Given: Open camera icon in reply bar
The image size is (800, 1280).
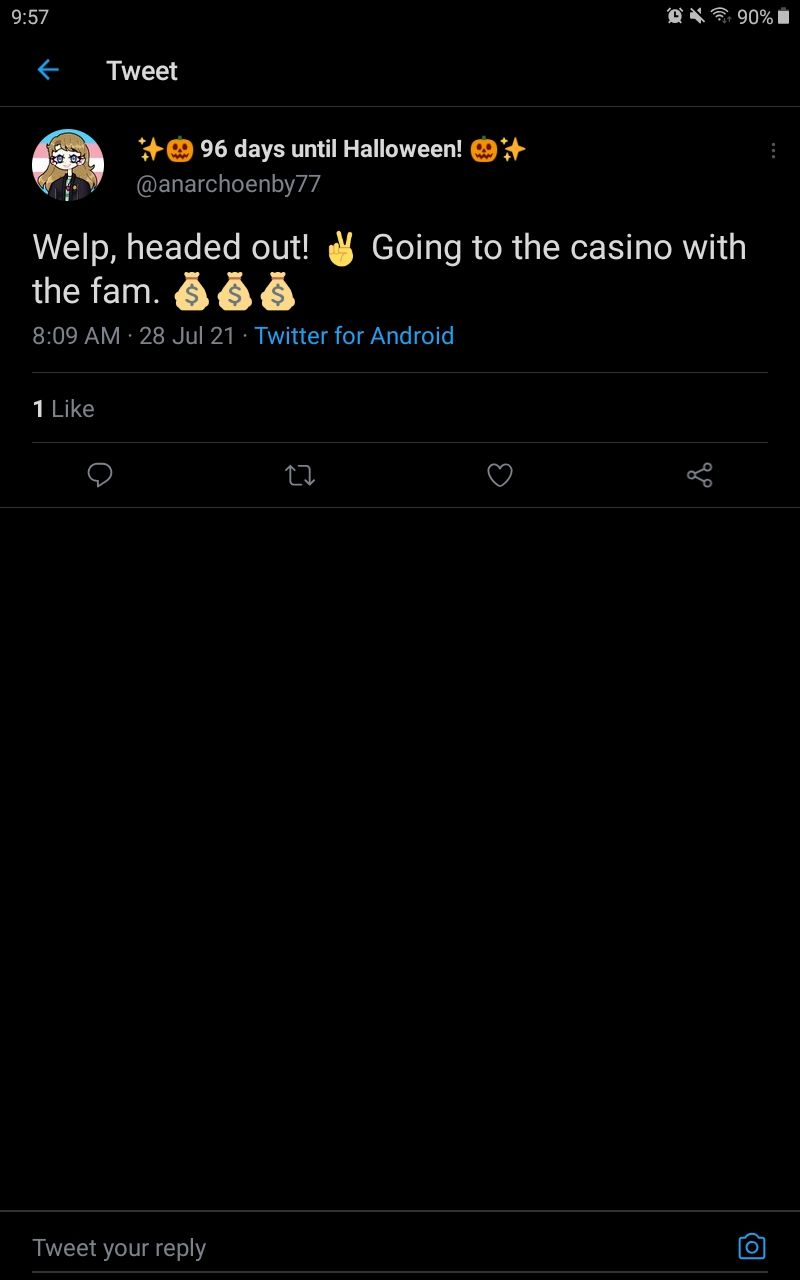Looking at the screenshot, I should pos(752,1246).
